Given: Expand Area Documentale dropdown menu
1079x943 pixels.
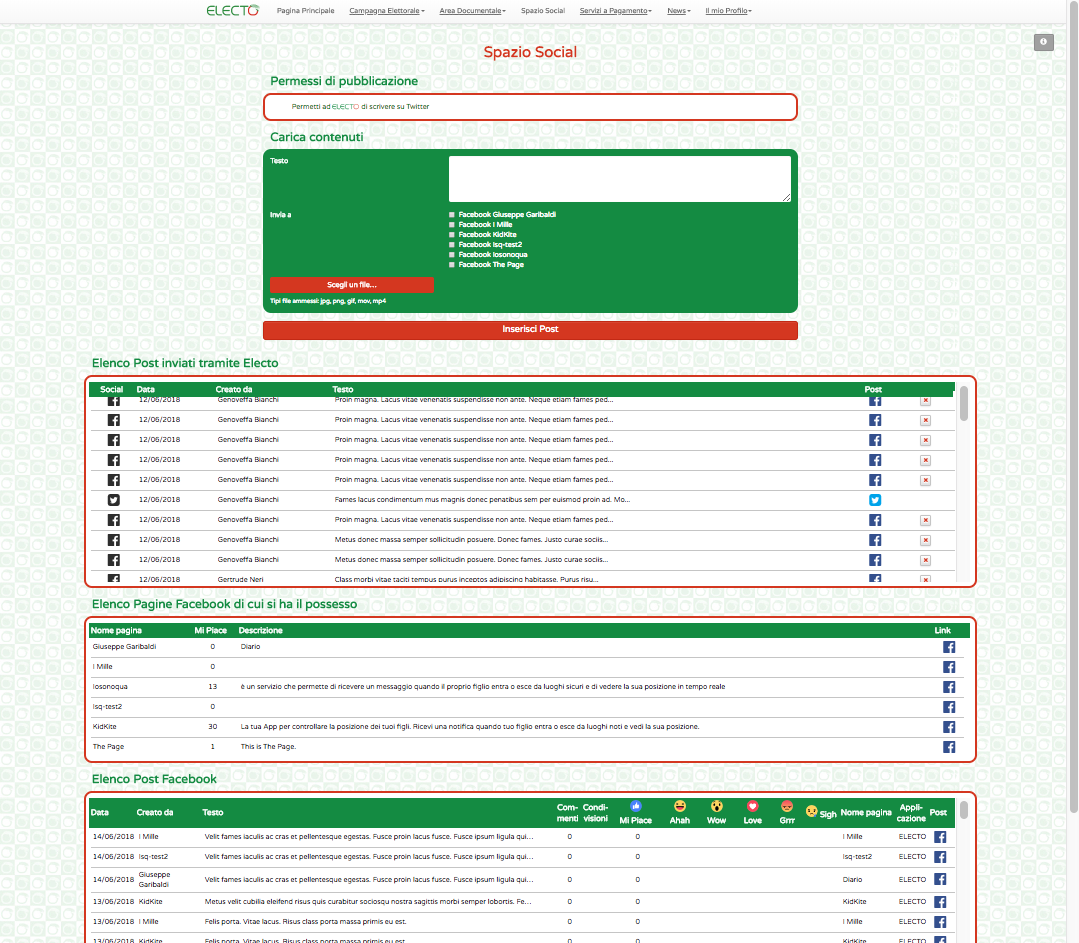Looking at the screenshot, I should click(x=473, y=10).
